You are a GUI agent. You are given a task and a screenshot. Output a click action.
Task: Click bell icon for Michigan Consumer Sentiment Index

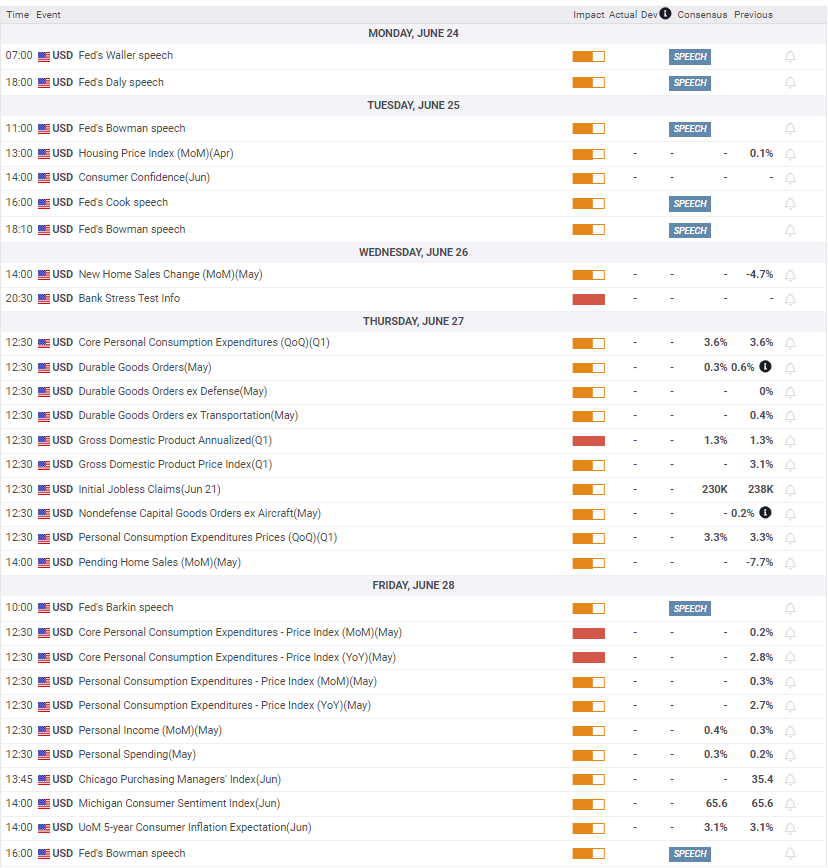(x=790, y=804)
